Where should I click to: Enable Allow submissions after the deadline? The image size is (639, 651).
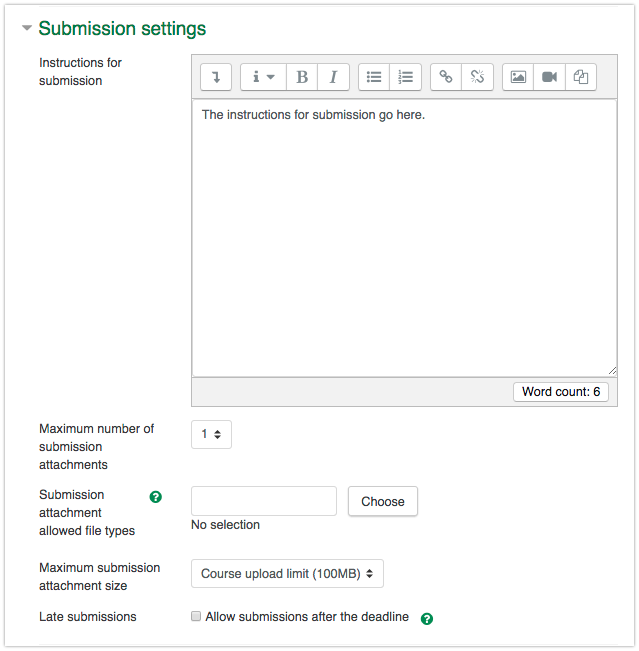[196, 617]
